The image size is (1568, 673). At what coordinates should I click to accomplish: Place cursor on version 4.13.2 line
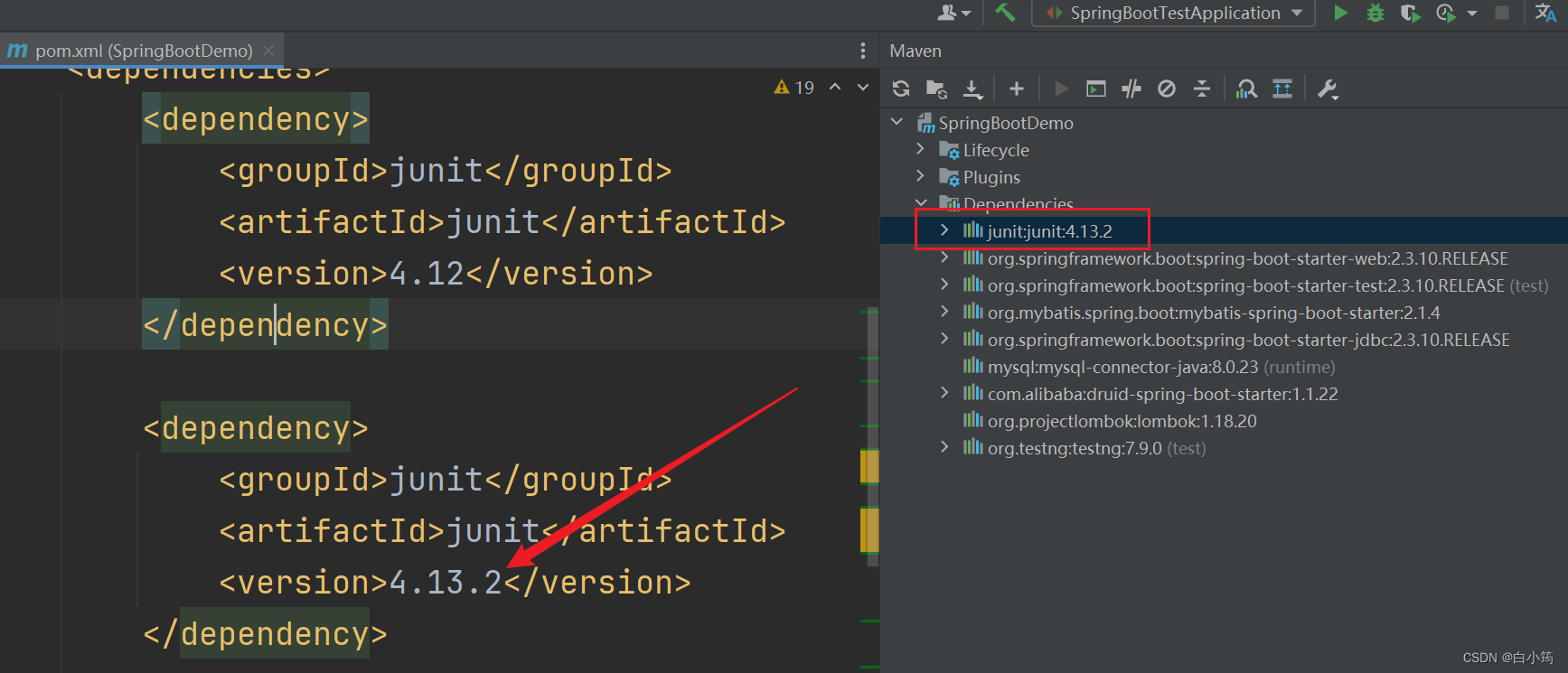tap(455, 582)
